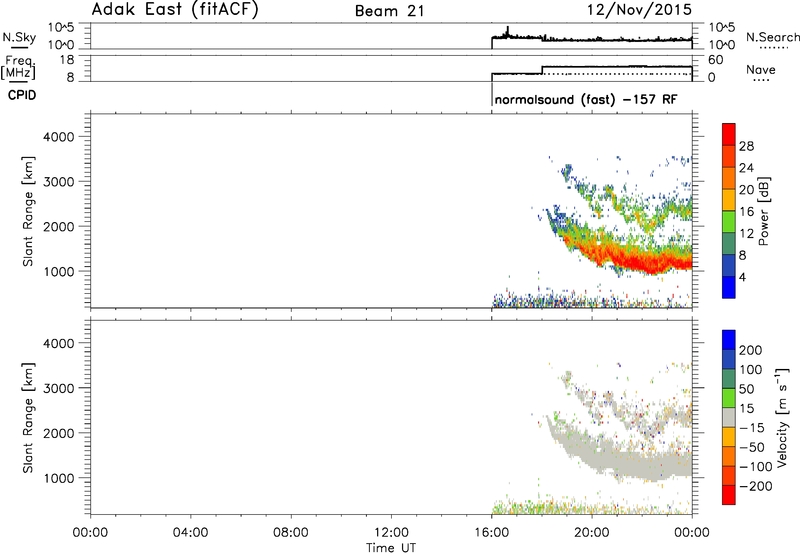The width and height of the screenshot is (800, 554).
Task: Click the 'Time UT' axis title
Action: (390, 548)
